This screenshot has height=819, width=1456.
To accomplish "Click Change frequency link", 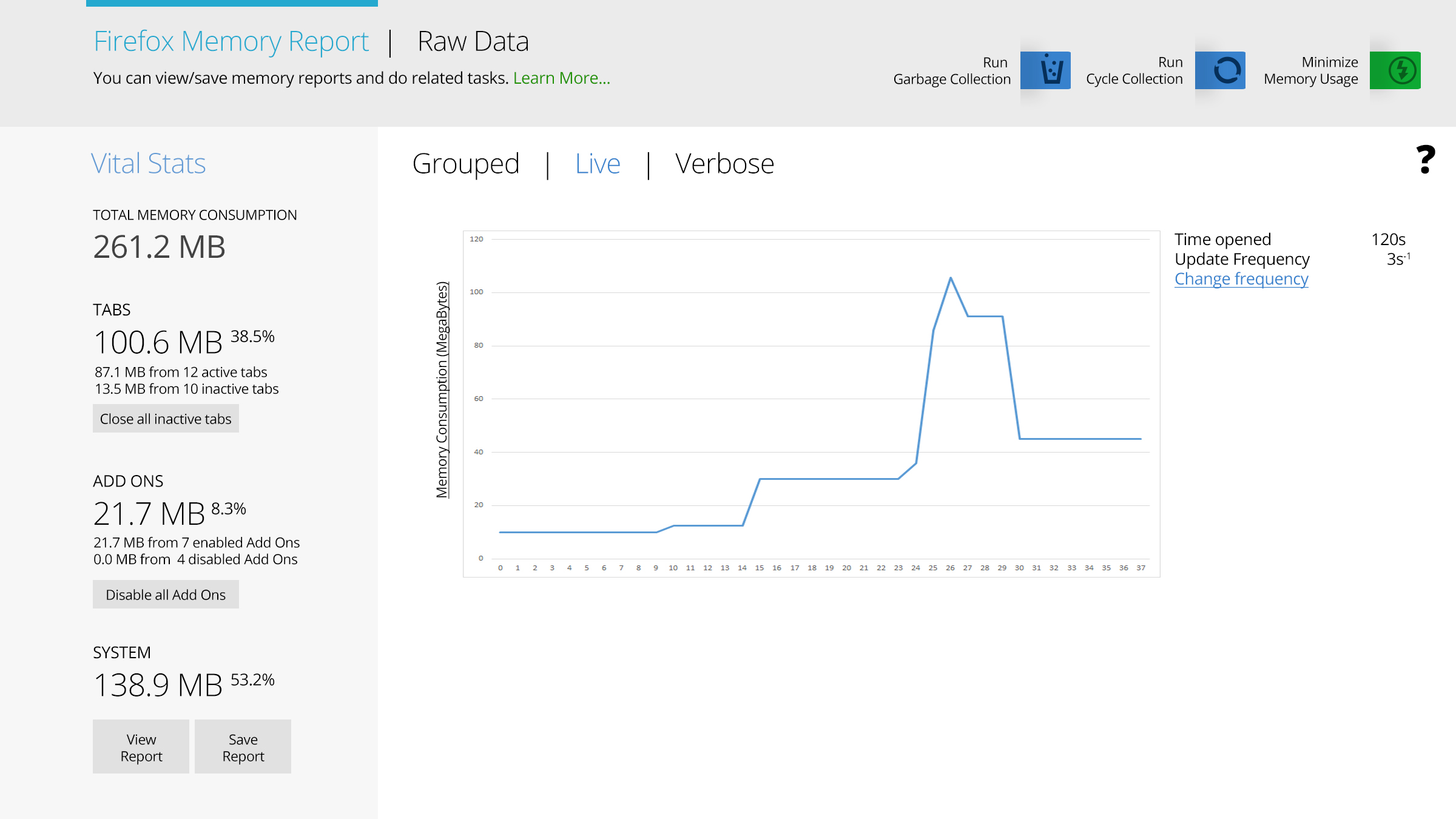I will point(1241,279).
